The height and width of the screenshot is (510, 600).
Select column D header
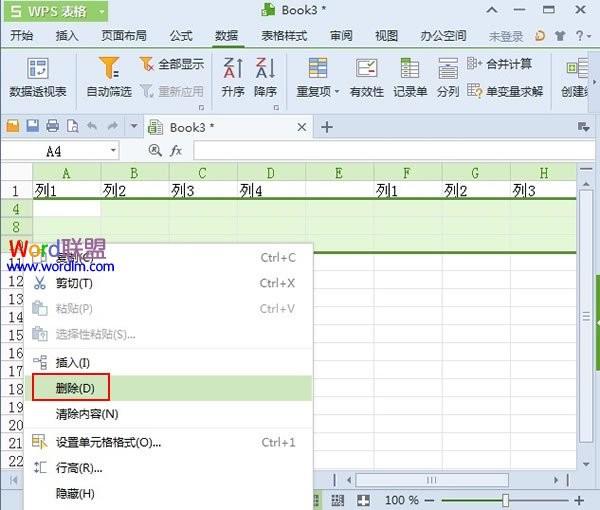[271, 173]
